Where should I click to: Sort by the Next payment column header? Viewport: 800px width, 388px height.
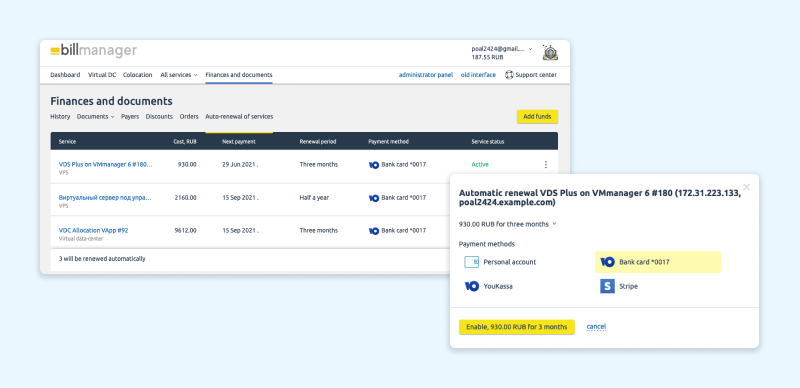(x=239, y=141)
